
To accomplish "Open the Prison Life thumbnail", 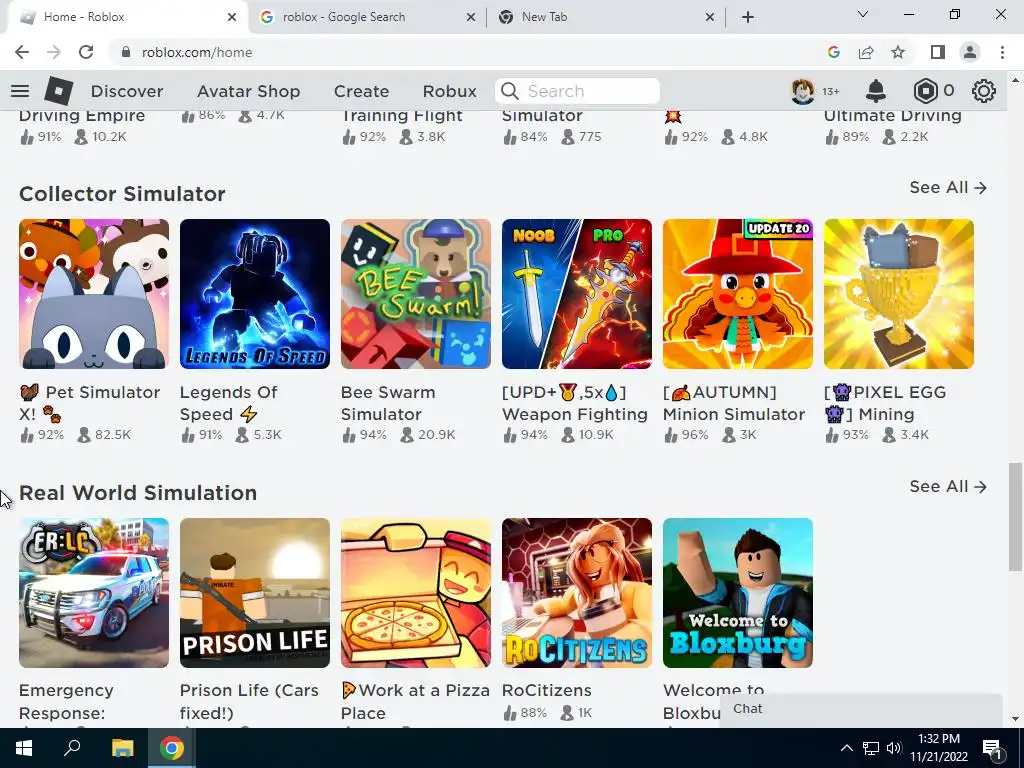I will [x=255, y=593].
